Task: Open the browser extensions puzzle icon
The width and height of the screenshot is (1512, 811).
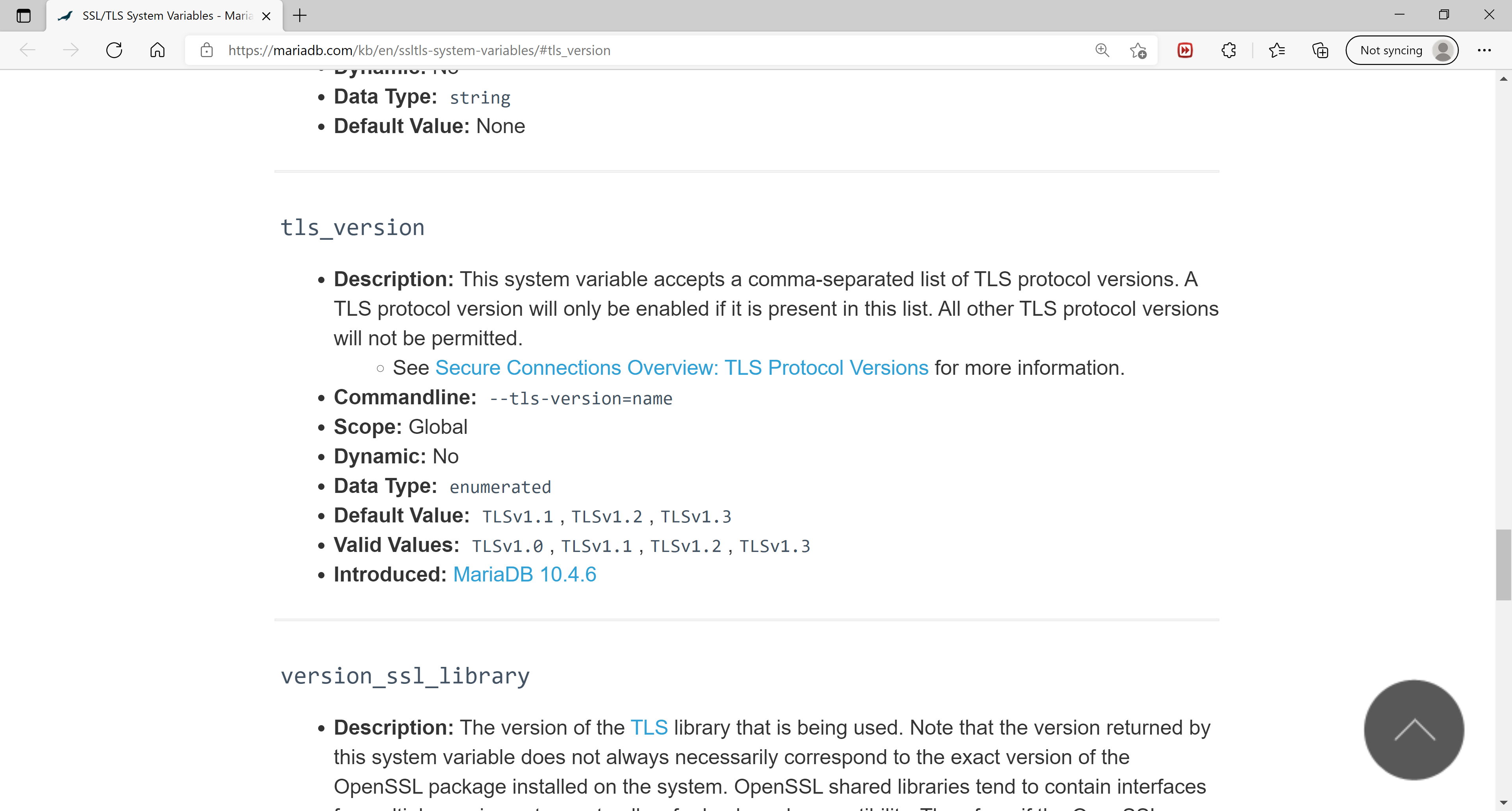Action: click(x=1228, y=50)
